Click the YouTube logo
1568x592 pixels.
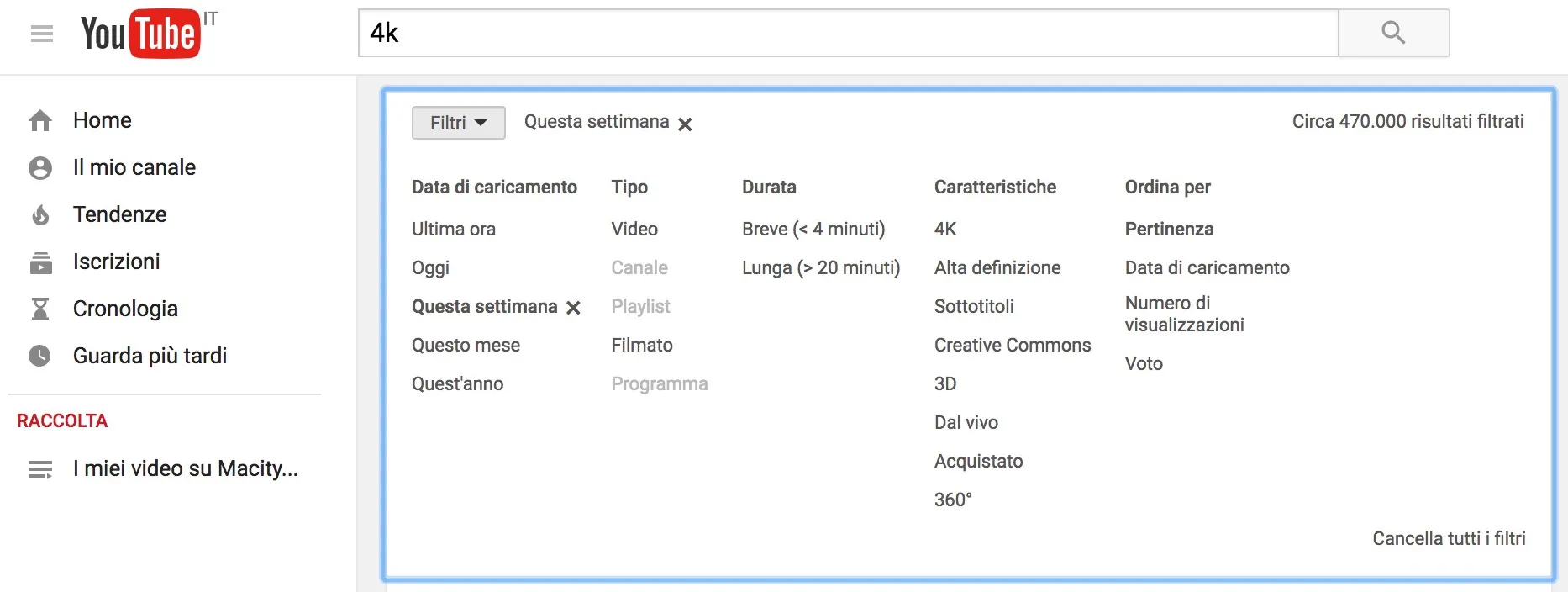tap(140, 34)
